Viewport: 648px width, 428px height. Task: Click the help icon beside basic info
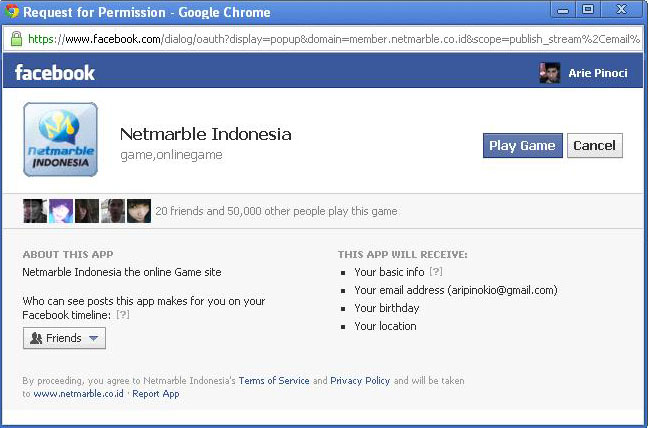(436, 271)
